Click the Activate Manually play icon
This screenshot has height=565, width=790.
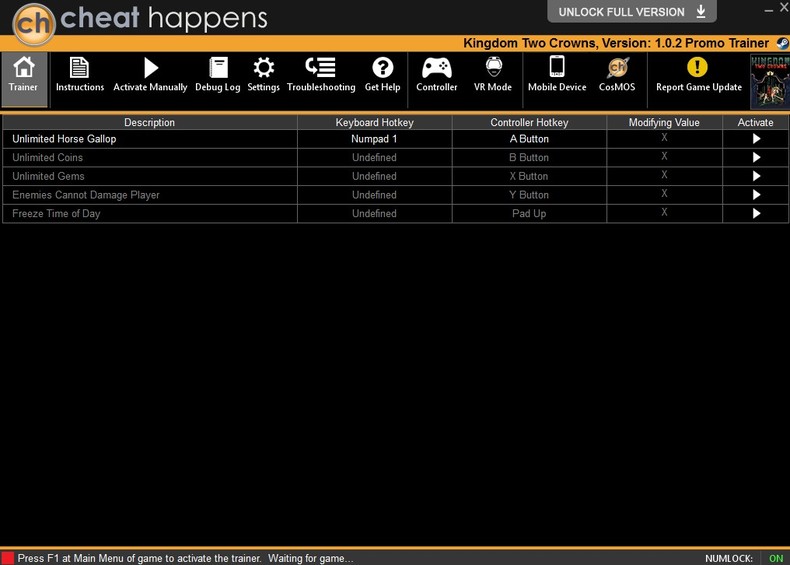click(x=151, y=68)
